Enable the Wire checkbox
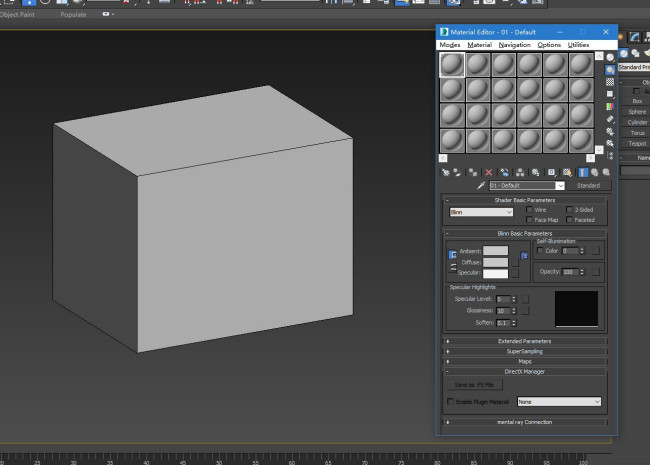650x465 pixels. pyautogui.click(x=529, y=209)
